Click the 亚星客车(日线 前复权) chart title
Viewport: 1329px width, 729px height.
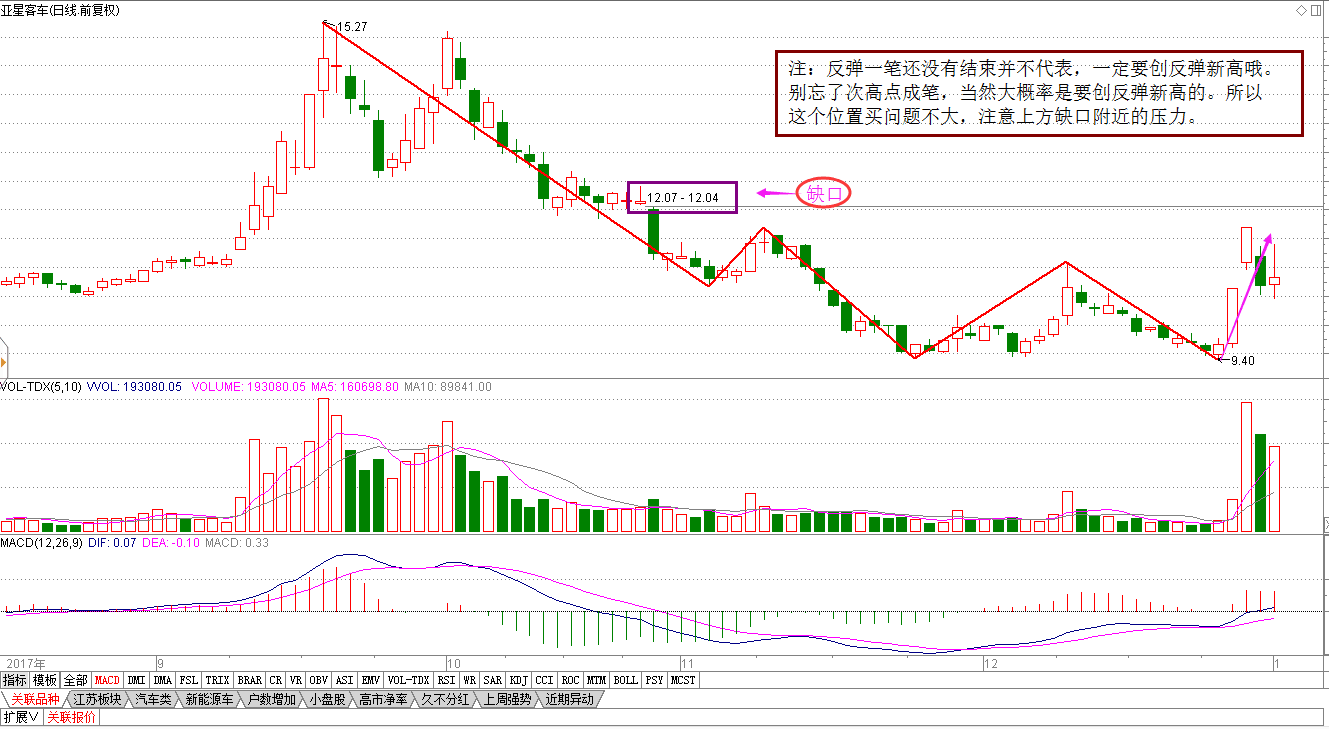point(60,10)
